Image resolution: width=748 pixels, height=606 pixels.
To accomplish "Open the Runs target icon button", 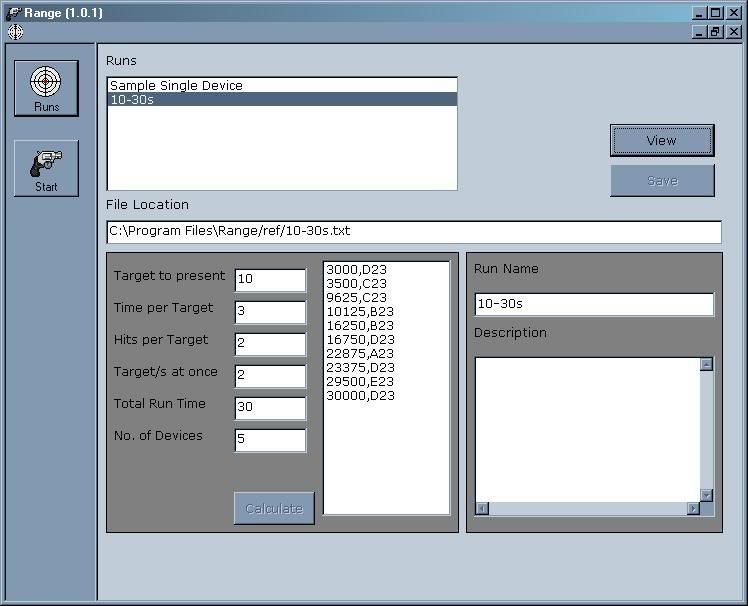I will tap(46, 87).
